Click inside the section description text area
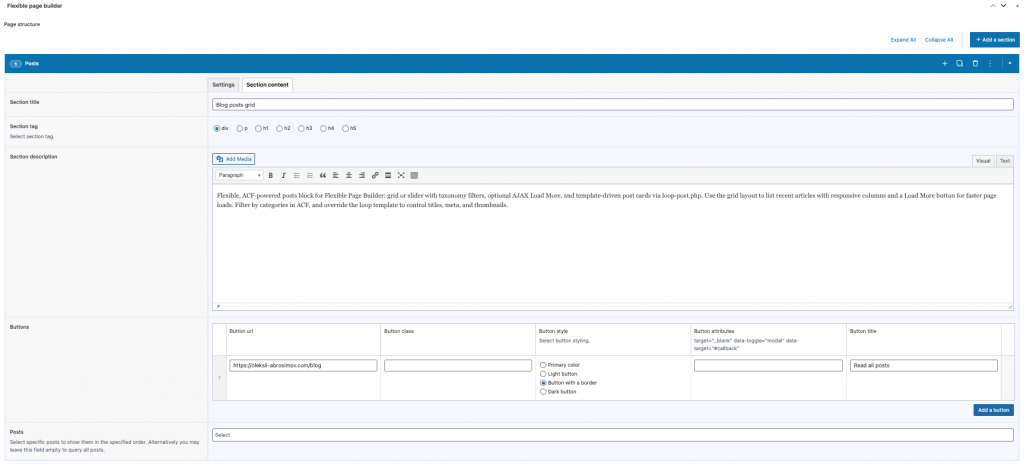Viewport: 1024px width, 467px height. point(613,245)
